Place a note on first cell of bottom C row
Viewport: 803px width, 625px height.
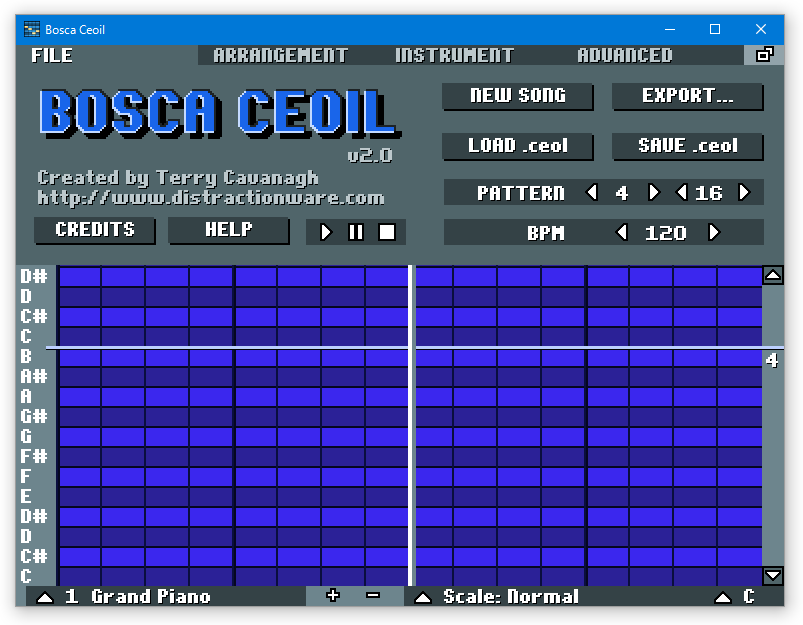pyautogui.click(x=79, y=576)
